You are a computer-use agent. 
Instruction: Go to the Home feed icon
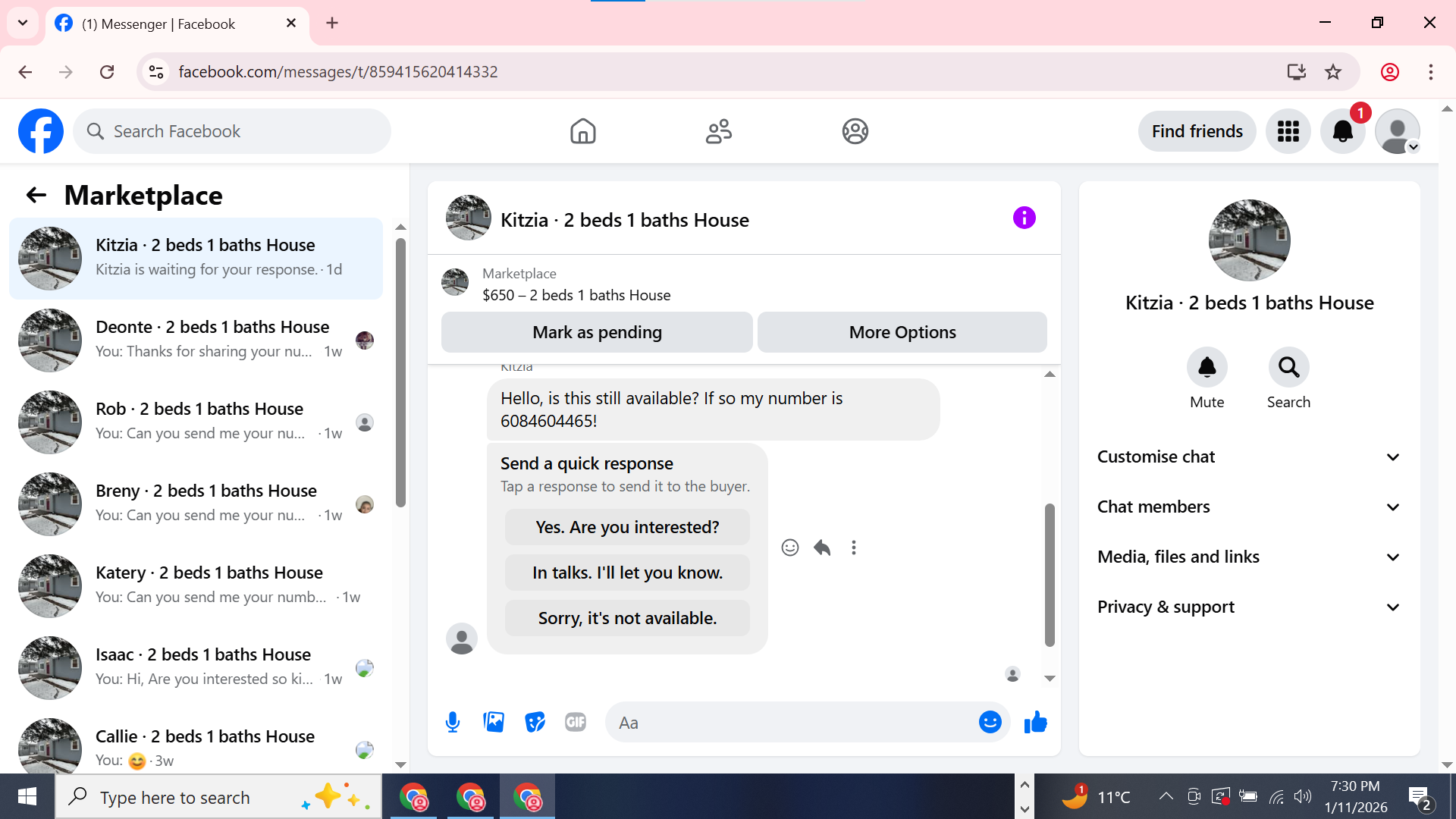point(582,131)
